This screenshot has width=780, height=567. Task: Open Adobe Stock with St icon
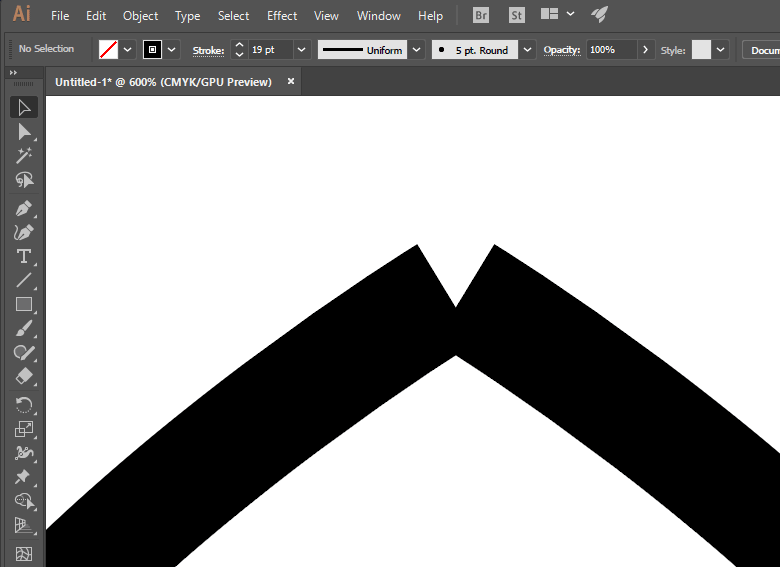pos(516,15)
